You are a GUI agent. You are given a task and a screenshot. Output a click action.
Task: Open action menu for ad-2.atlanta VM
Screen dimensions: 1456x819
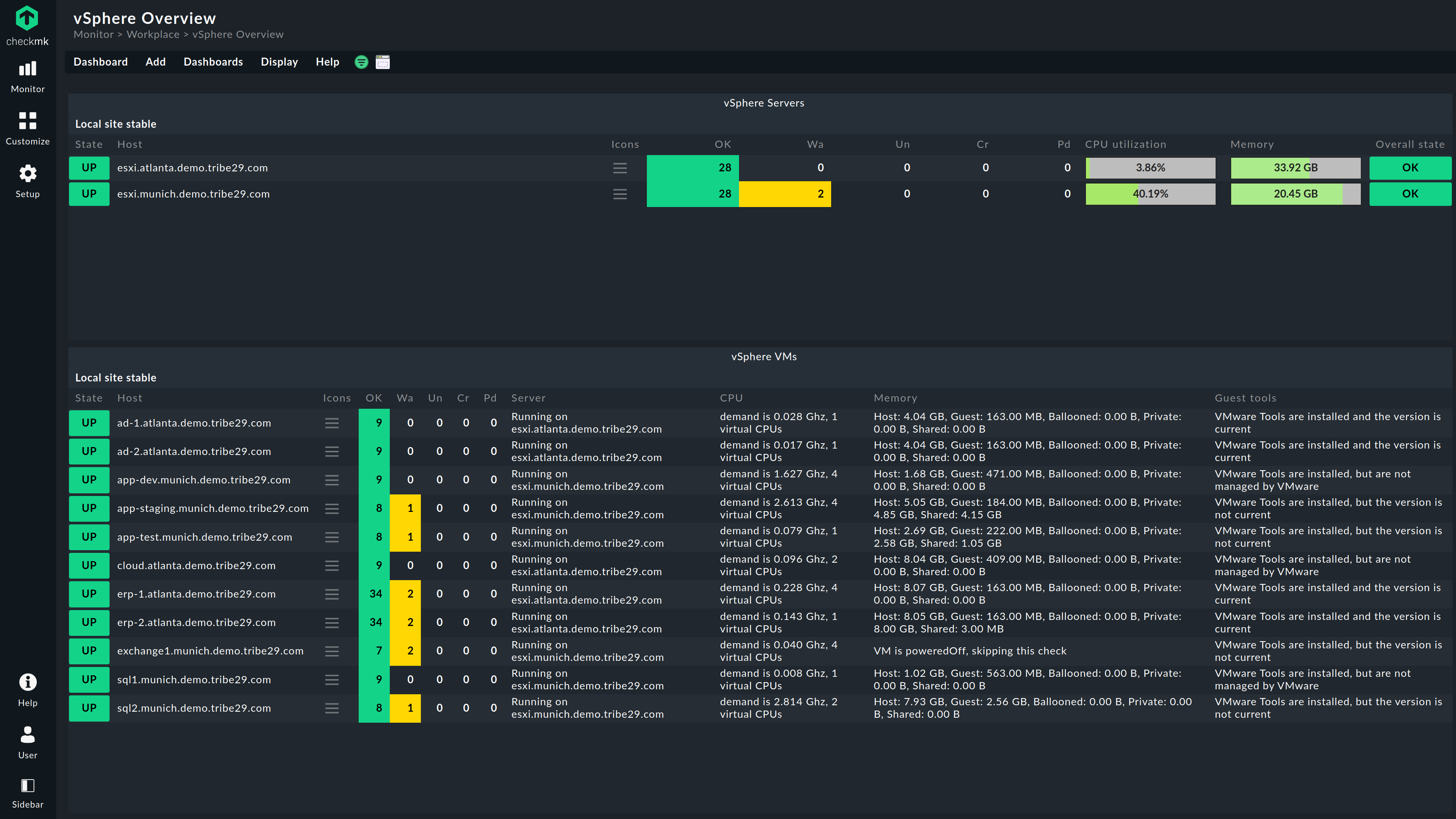[332, 451]
